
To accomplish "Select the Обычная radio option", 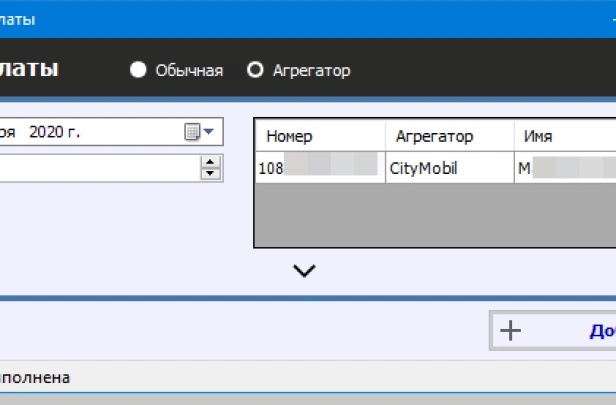I will coord(138,70).
